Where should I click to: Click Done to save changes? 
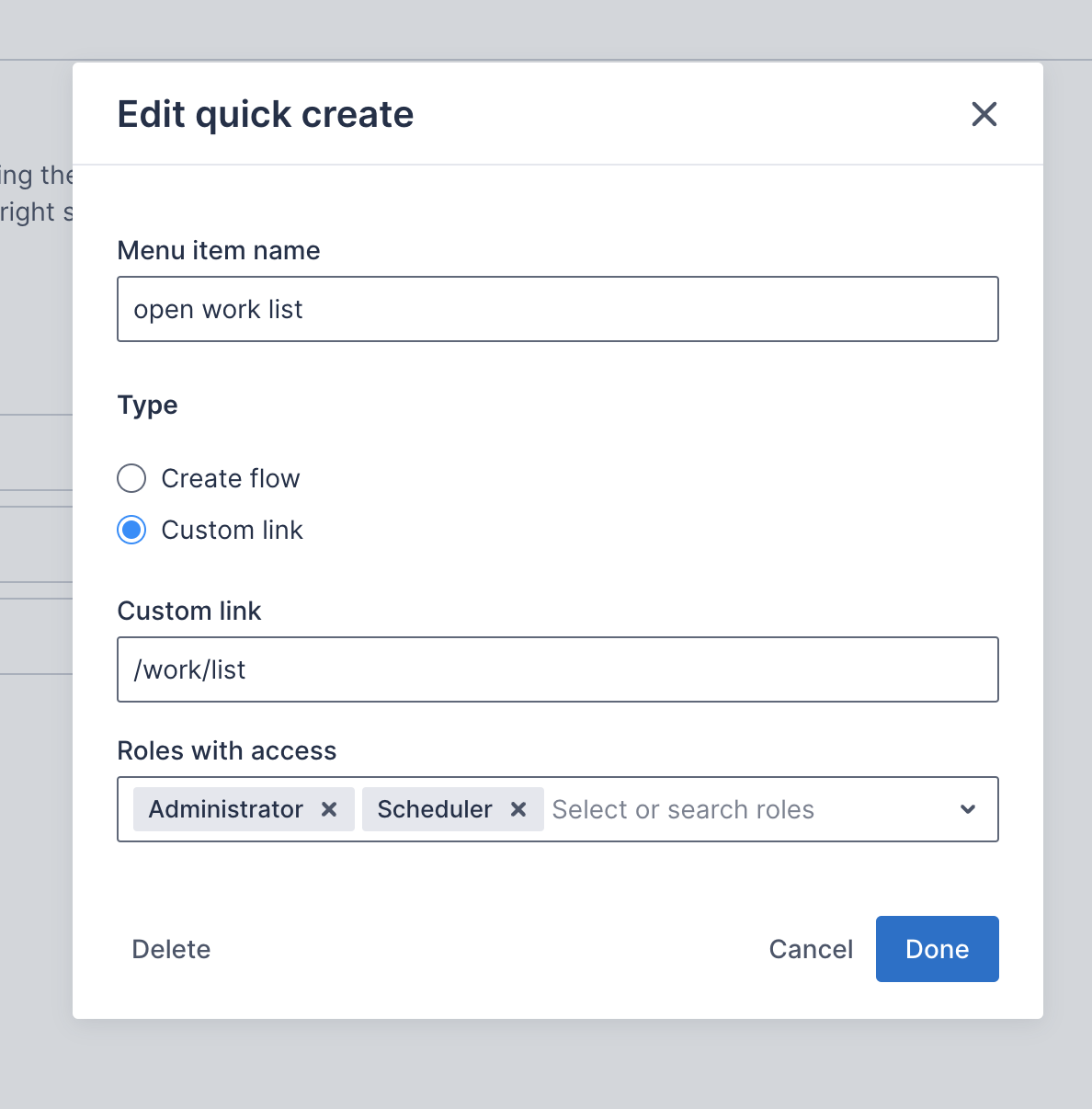937,949
